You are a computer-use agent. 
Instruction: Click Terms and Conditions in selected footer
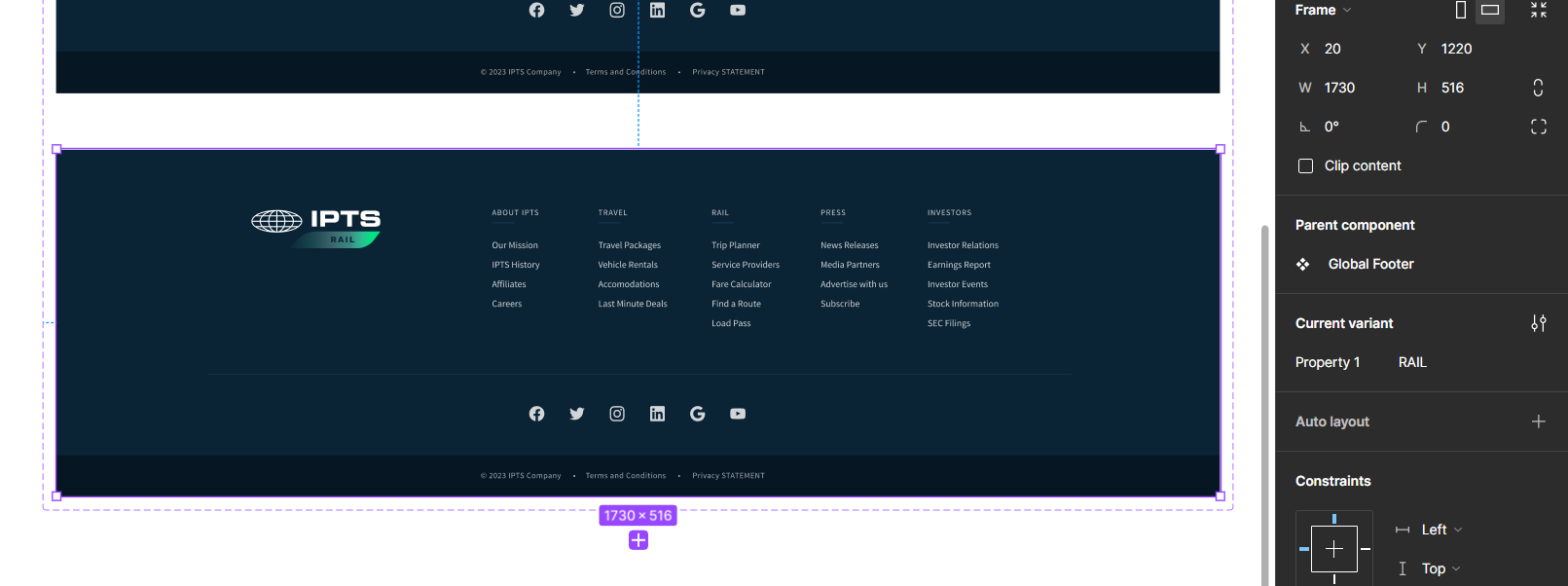click(x=626, y=476)
